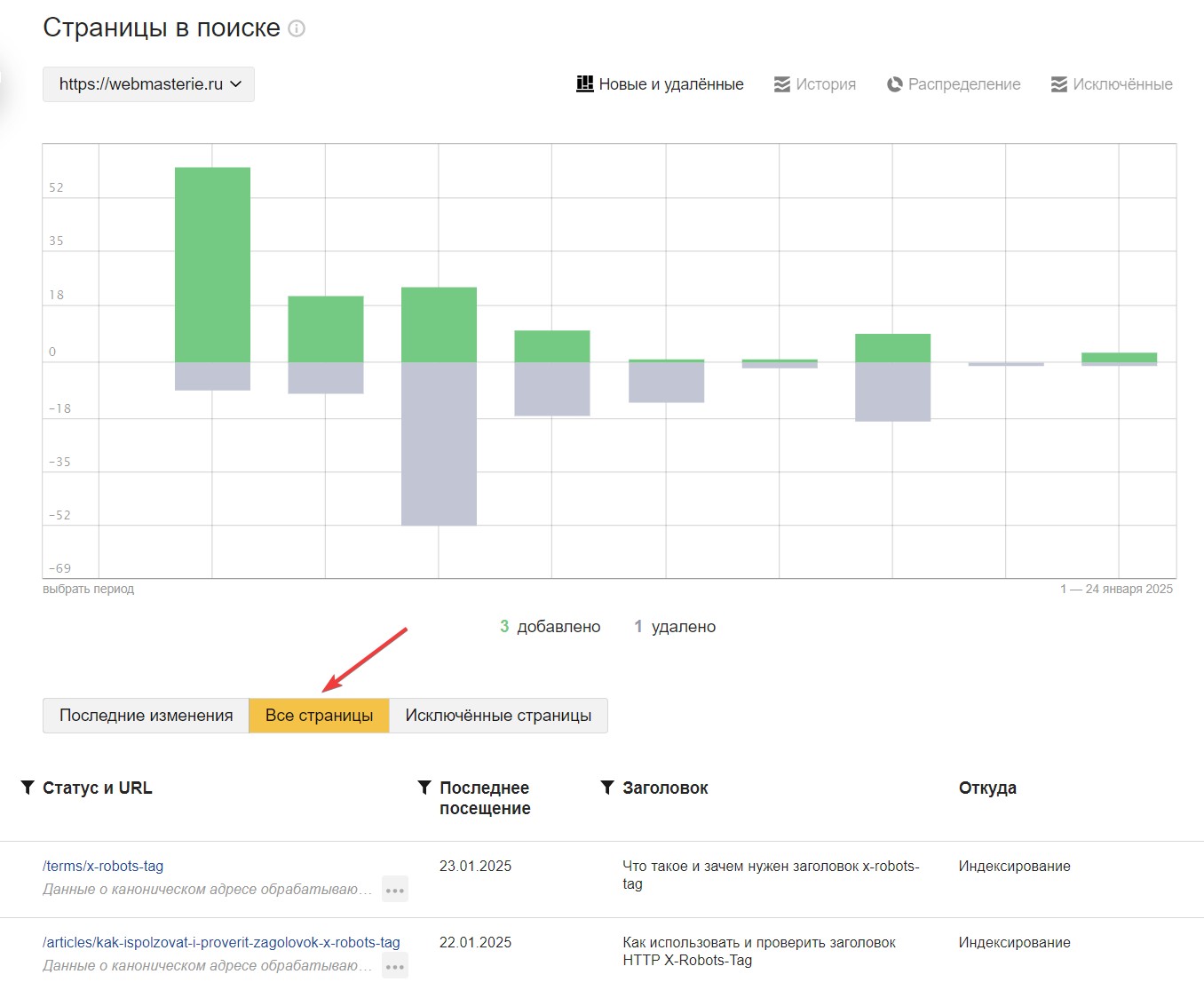
Task: Switch to the Исключённые страницы tab
Action: (x=498, y=716)
